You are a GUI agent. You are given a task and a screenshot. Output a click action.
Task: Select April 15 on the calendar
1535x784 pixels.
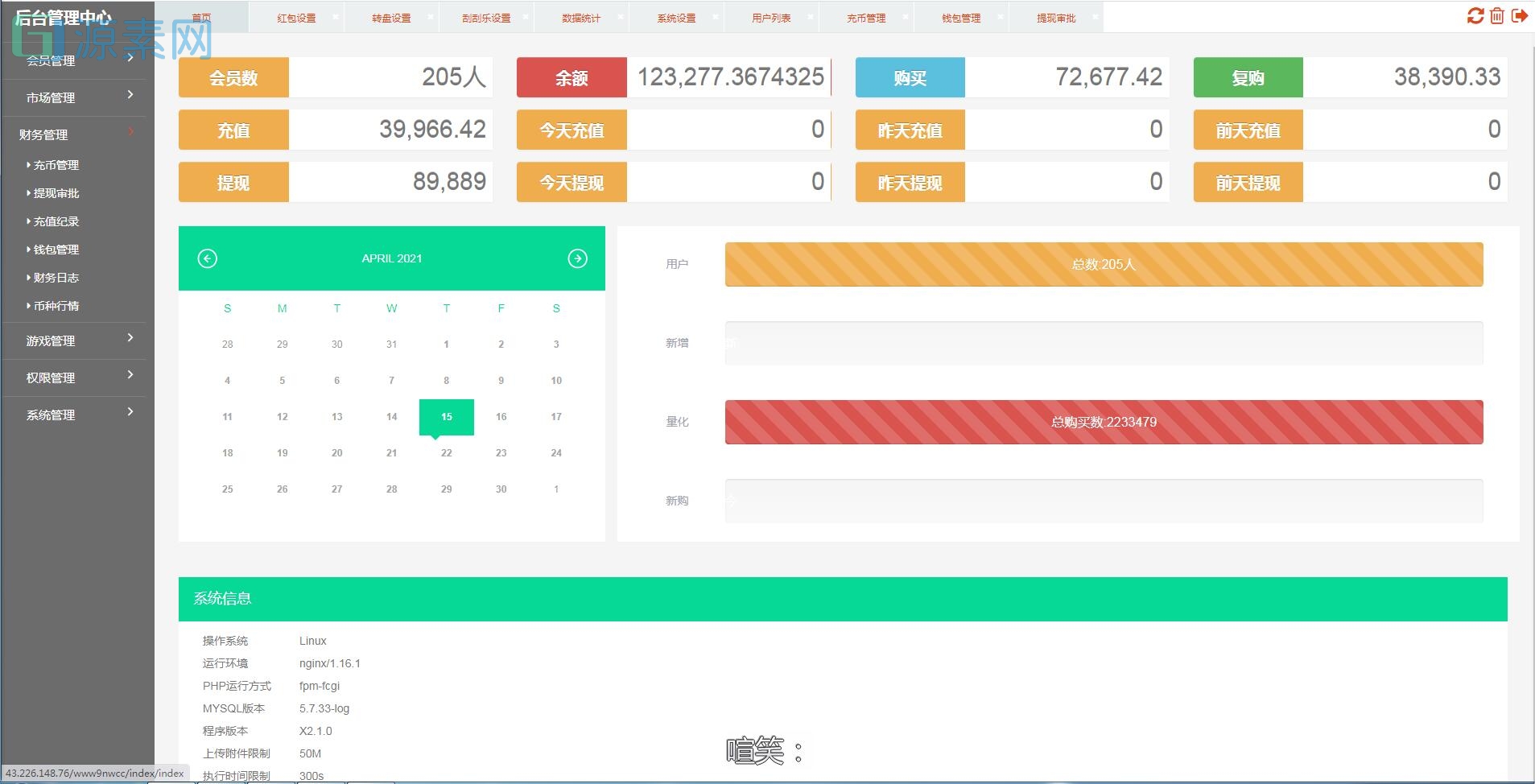[x=446, y=417]
